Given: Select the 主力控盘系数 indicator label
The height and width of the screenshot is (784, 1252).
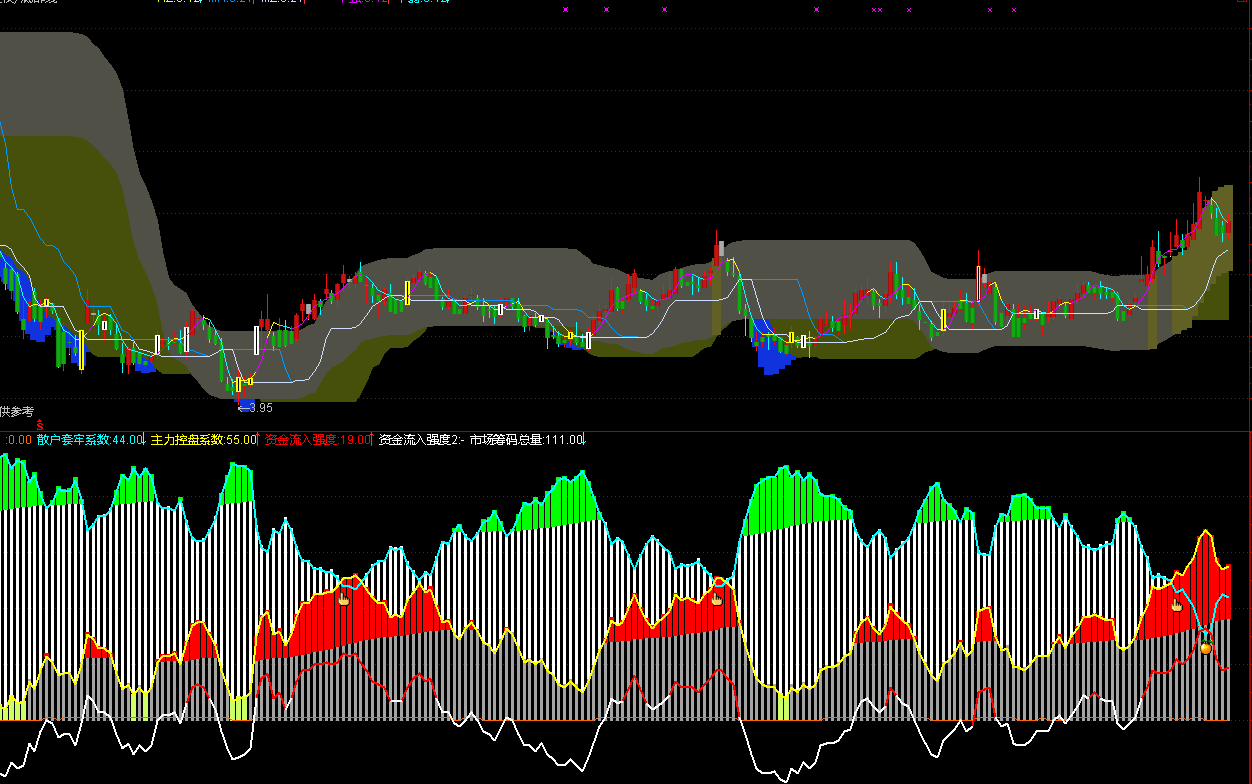Looking at the screenshot, I should click(x=187, y=439).
